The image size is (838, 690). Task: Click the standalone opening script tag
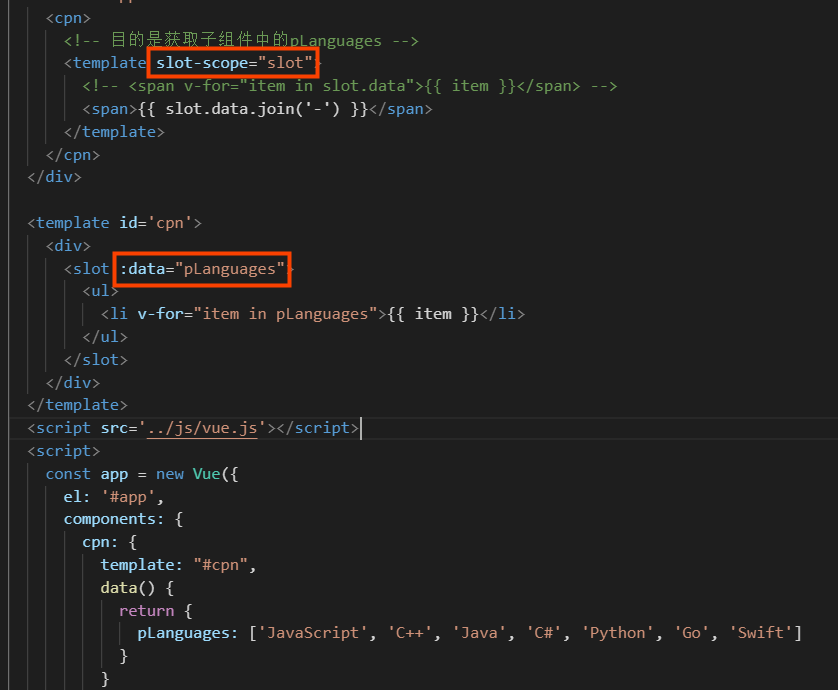(x=64, y=452)
